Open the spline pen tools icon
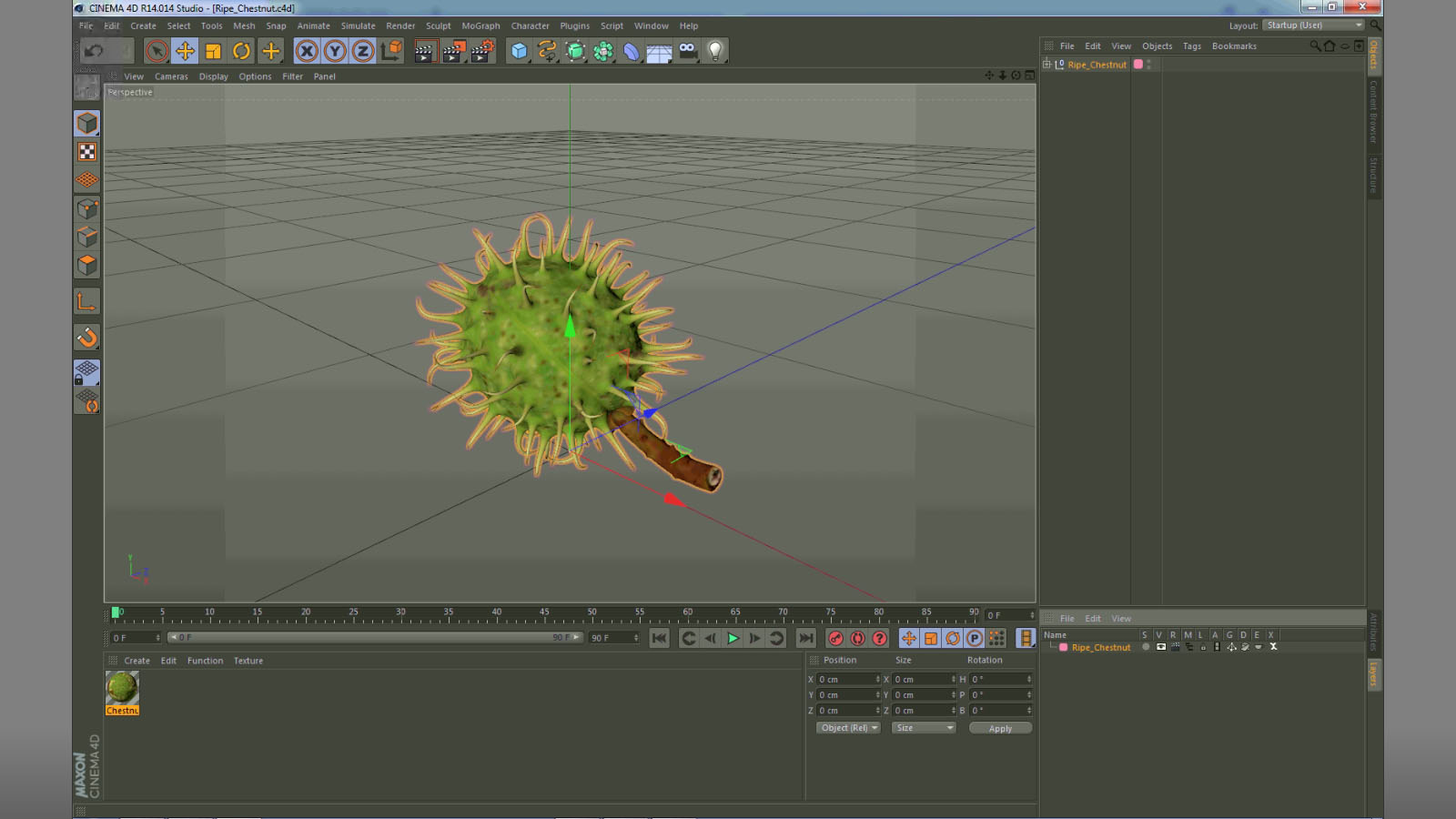Image resolution: width=1456 pixels, height=819 pixels. [x=547, y=51]
